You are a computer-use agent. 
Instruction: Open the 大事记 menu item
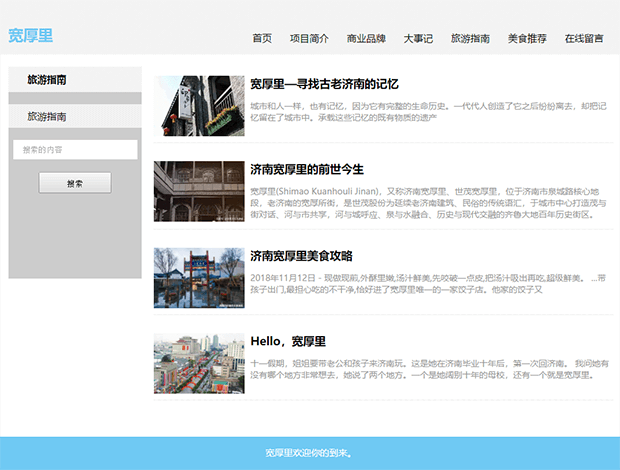point(418,39)
